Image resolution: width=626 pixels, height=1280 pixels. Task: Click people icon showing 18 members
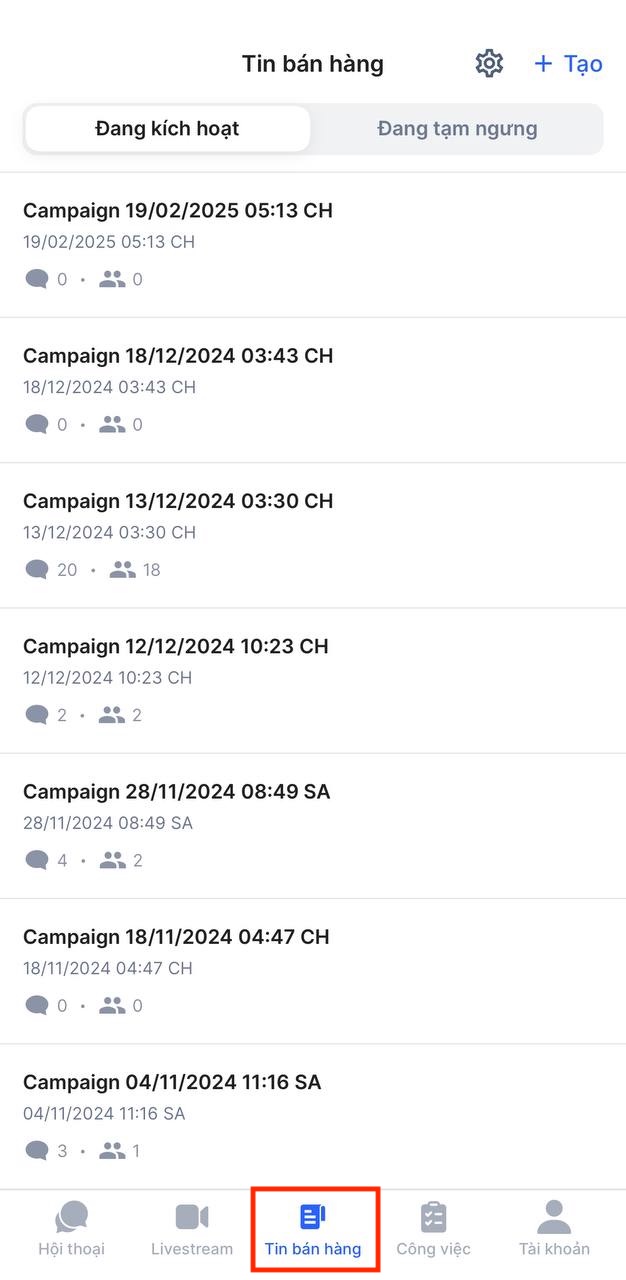pyautogui.click(x=122, y=570)
